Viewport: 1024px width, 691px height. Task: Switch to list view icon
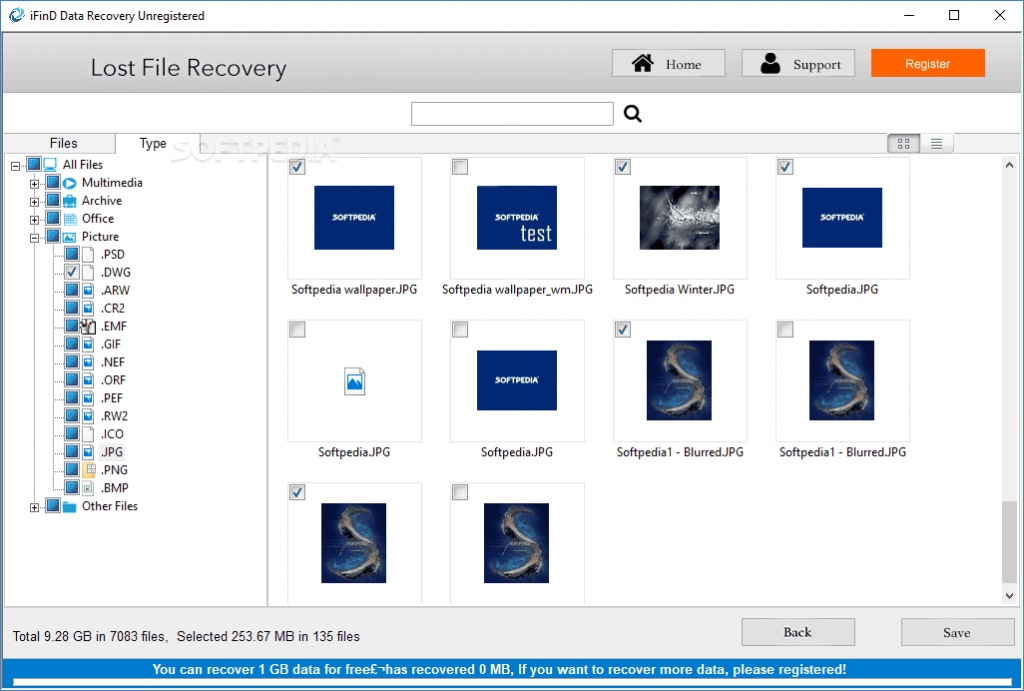pyautogui.click(x=936, y=143)
